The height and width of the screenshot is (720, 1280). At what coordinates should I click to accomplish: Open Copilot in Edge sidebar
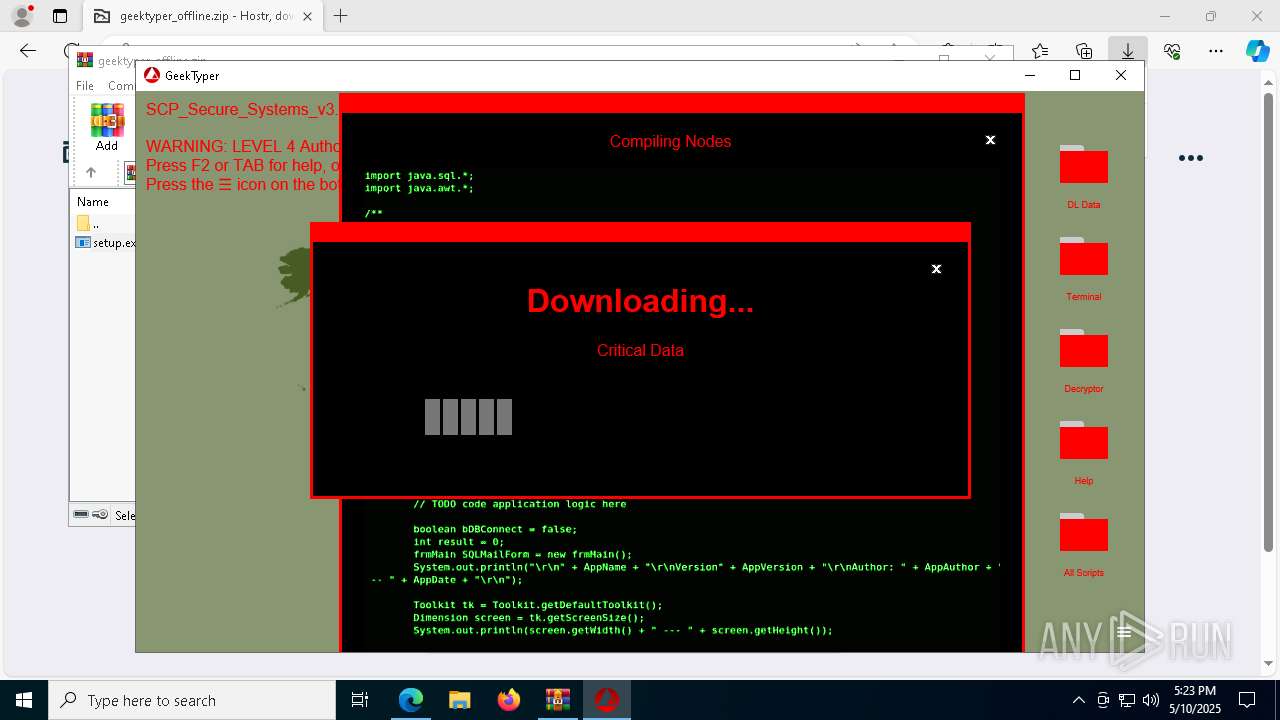pos(1258,51)
